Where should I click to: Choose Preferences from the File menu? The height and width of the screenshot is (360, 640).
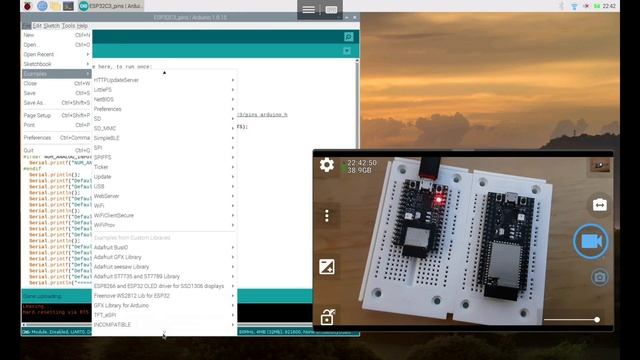[x=57, y=138]
